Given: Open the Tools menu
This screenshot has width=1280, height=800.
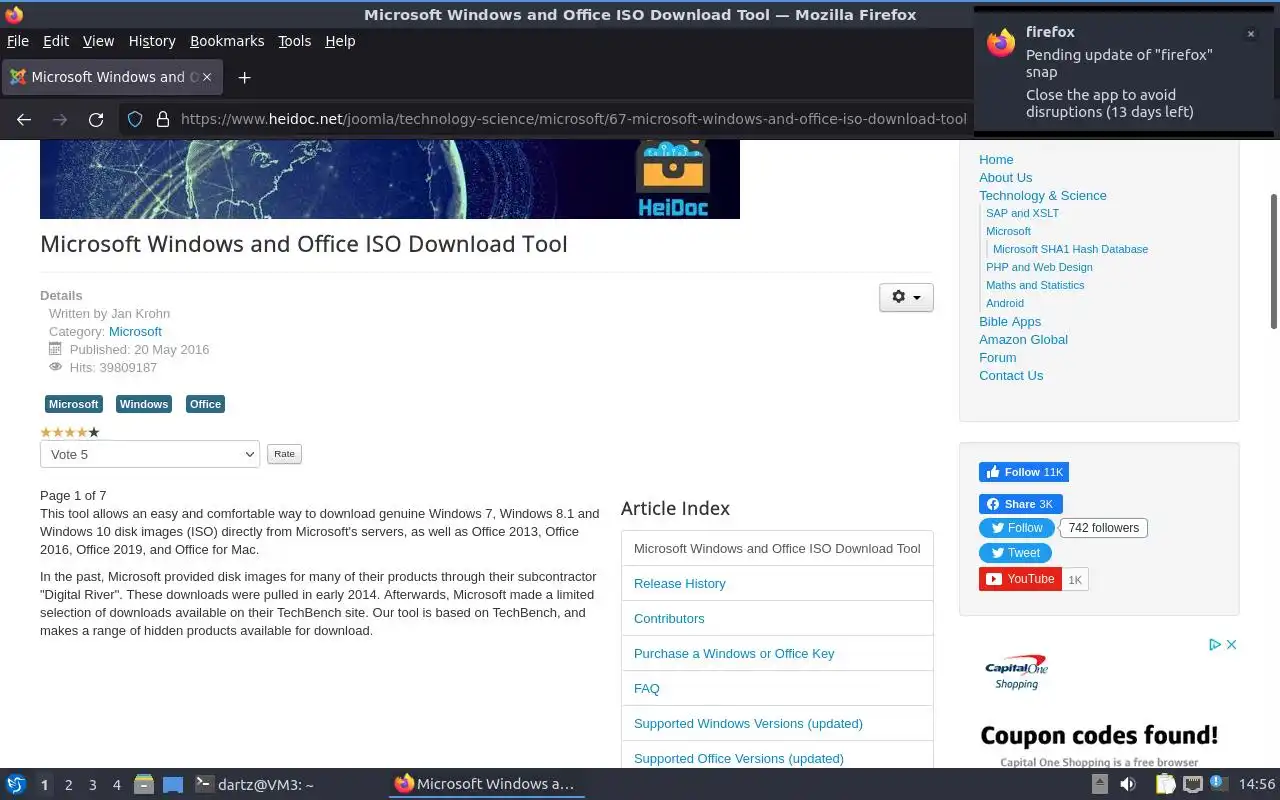Looking at the screenshot, I should pyautogui.click(x=294, y=41).
